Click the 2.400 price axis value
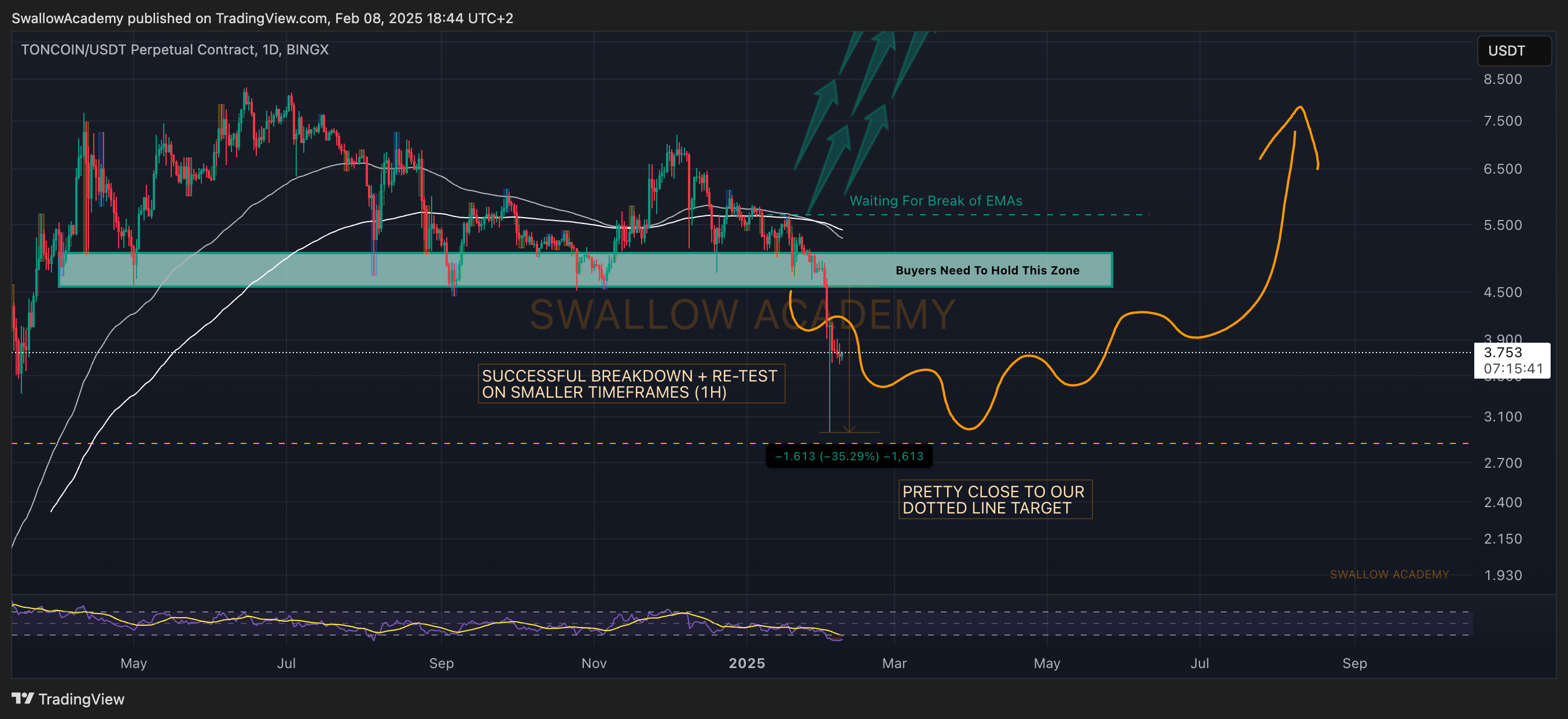Image resolution: width=1568 pixels, height=719 pixels. click(1502, 502)
